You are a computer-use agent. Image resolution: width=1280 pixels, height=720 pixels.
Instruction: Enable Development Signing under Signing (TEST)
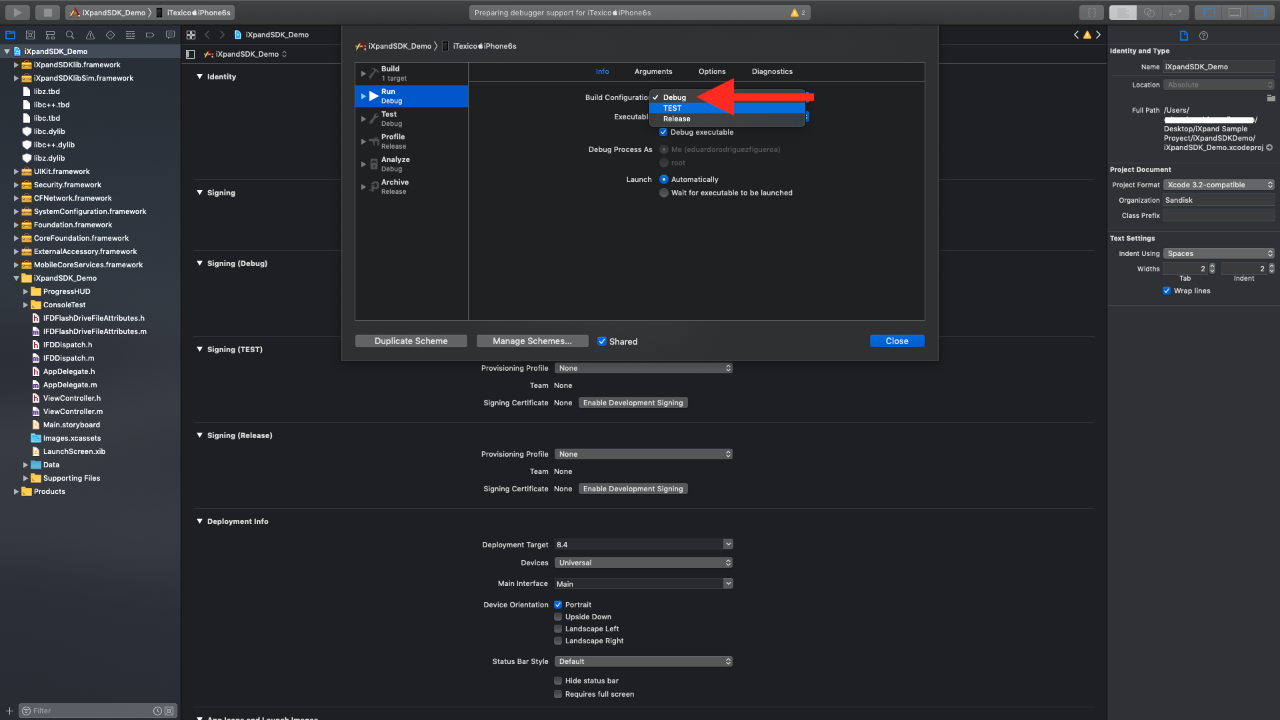coord(633,402)
